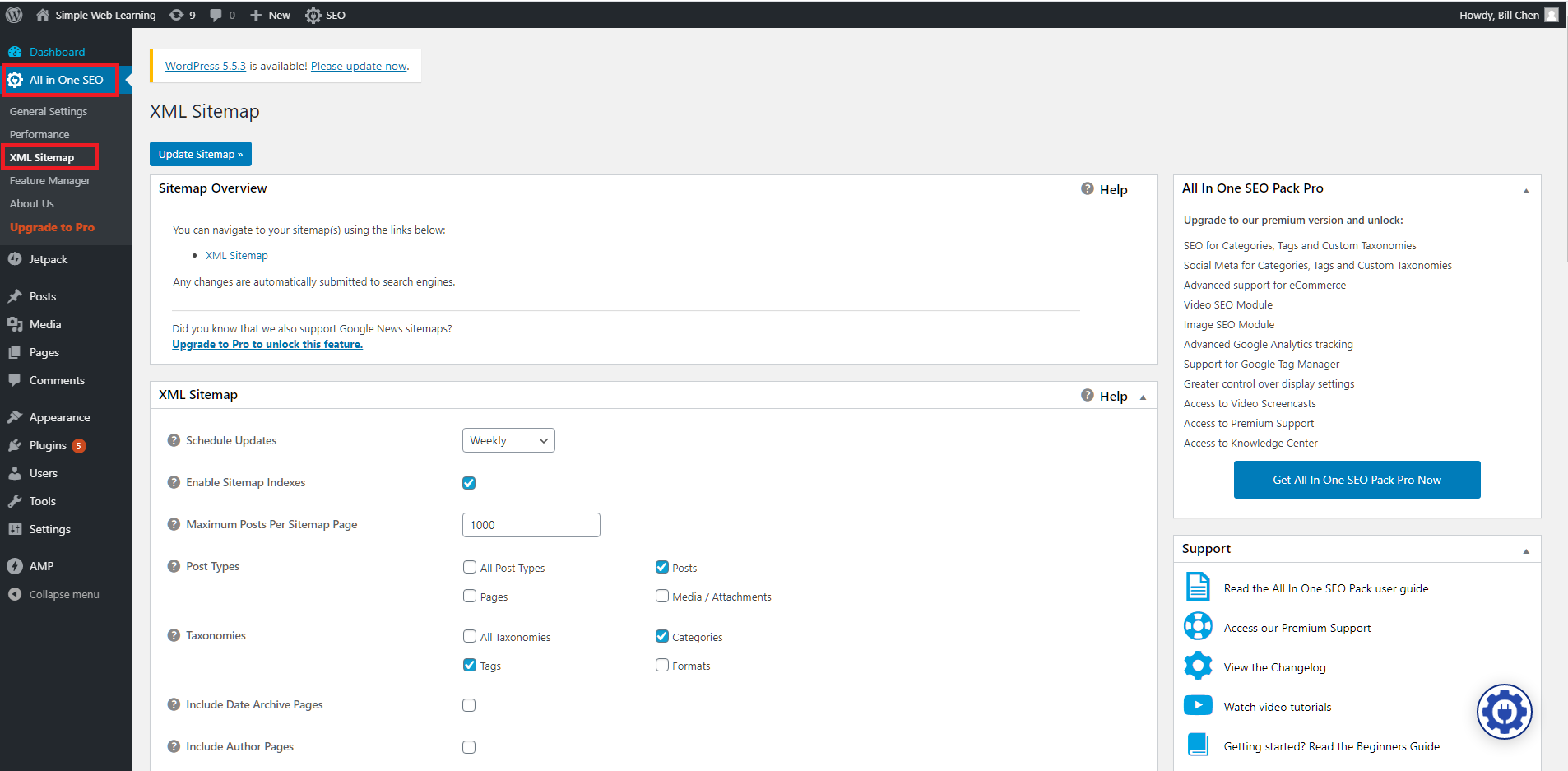This screenshot has width=1568, height=771.
Task: Click the Posts pin icon in sidebar
Action: [x=15, y=296]
